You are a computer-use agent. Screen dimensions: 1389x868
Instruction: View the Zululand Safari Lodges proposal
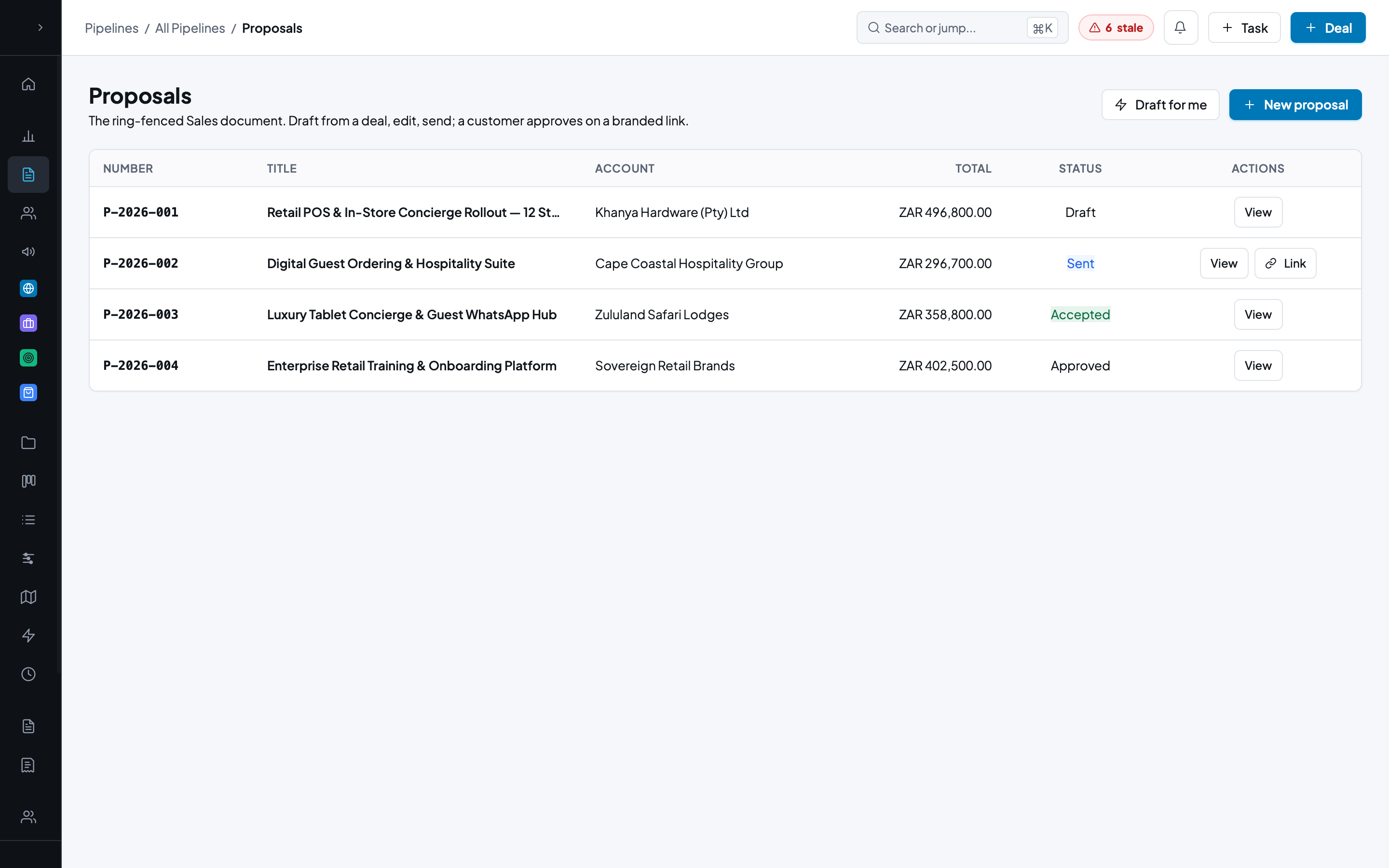click(x=1257, y=314)
